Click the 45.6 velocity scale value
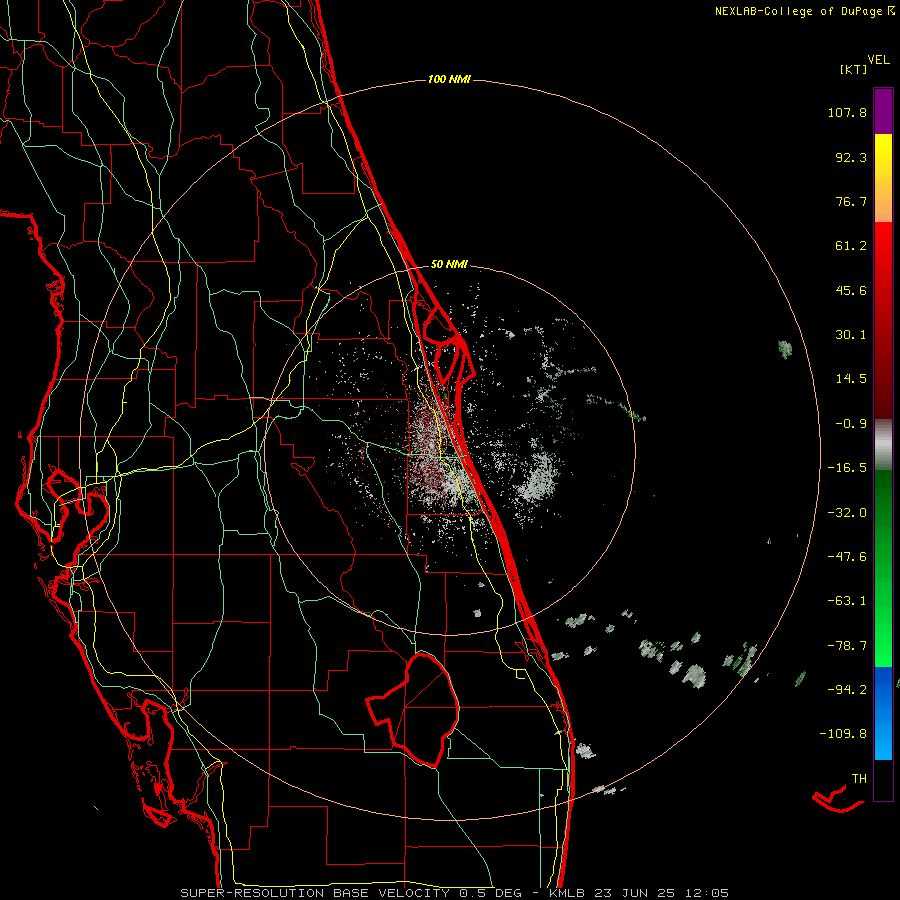This screenshot has width=900, height=900. coord(851,290)
